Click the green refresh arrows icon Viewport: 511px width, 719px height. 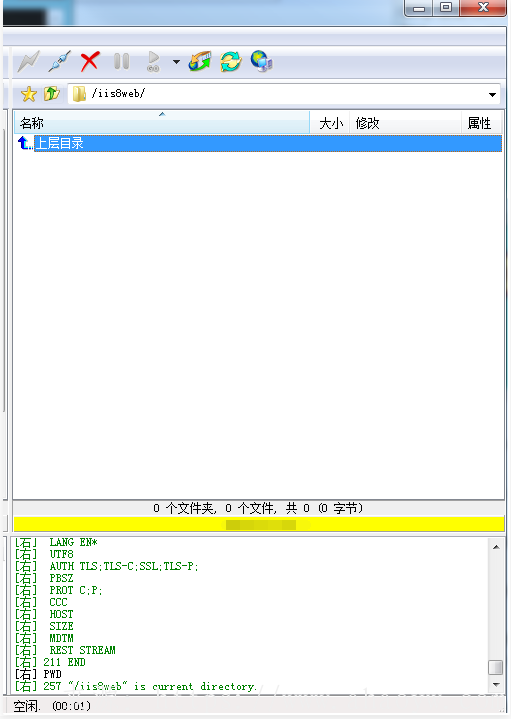pos(231,61)
